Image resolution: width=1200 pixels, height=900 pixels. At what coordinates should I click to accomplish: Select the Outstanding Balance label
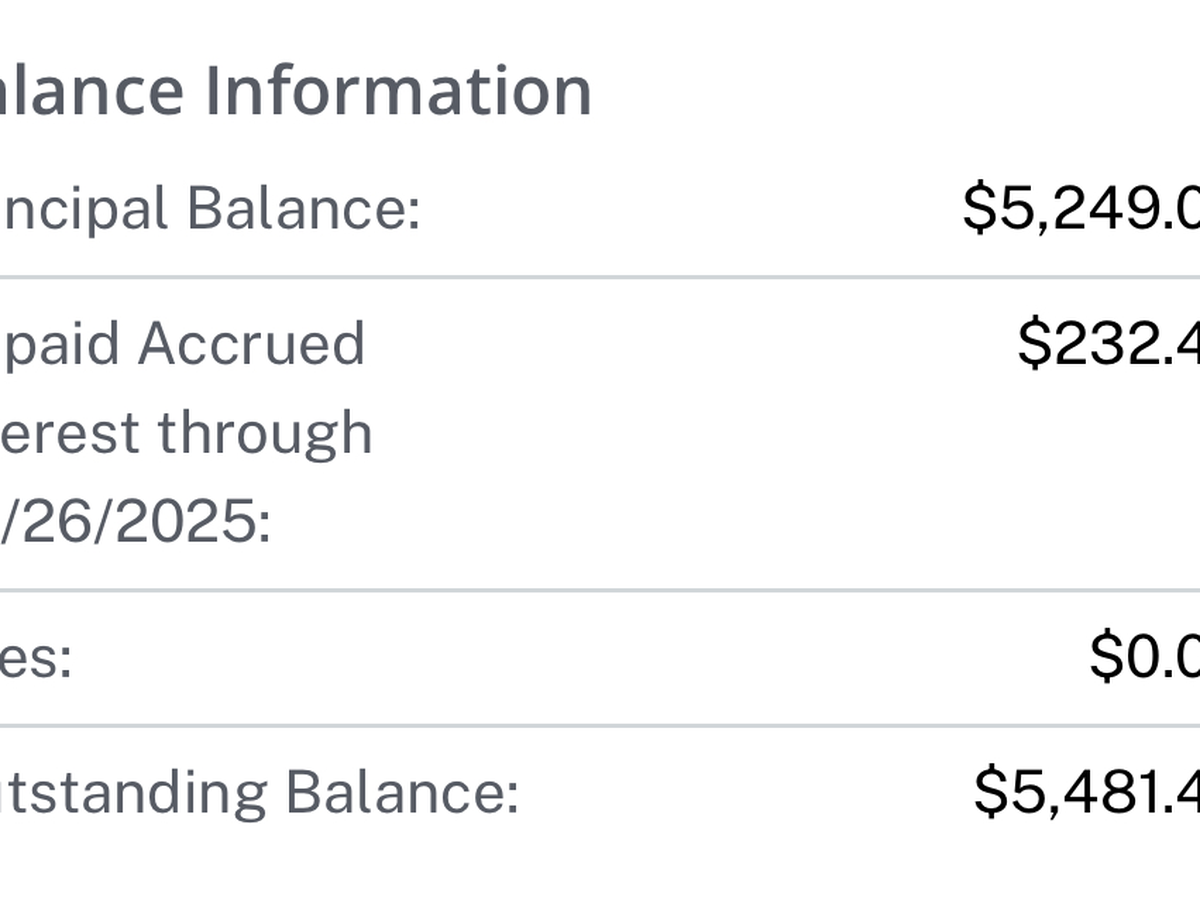tap(259, 792)
